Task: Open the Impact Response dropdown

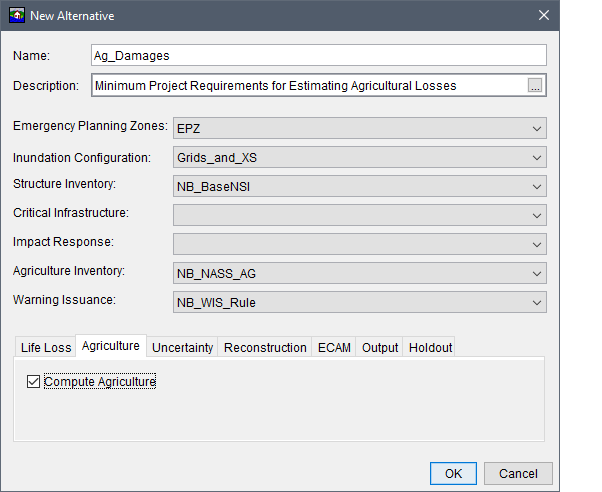Action: tap(360, 244)
